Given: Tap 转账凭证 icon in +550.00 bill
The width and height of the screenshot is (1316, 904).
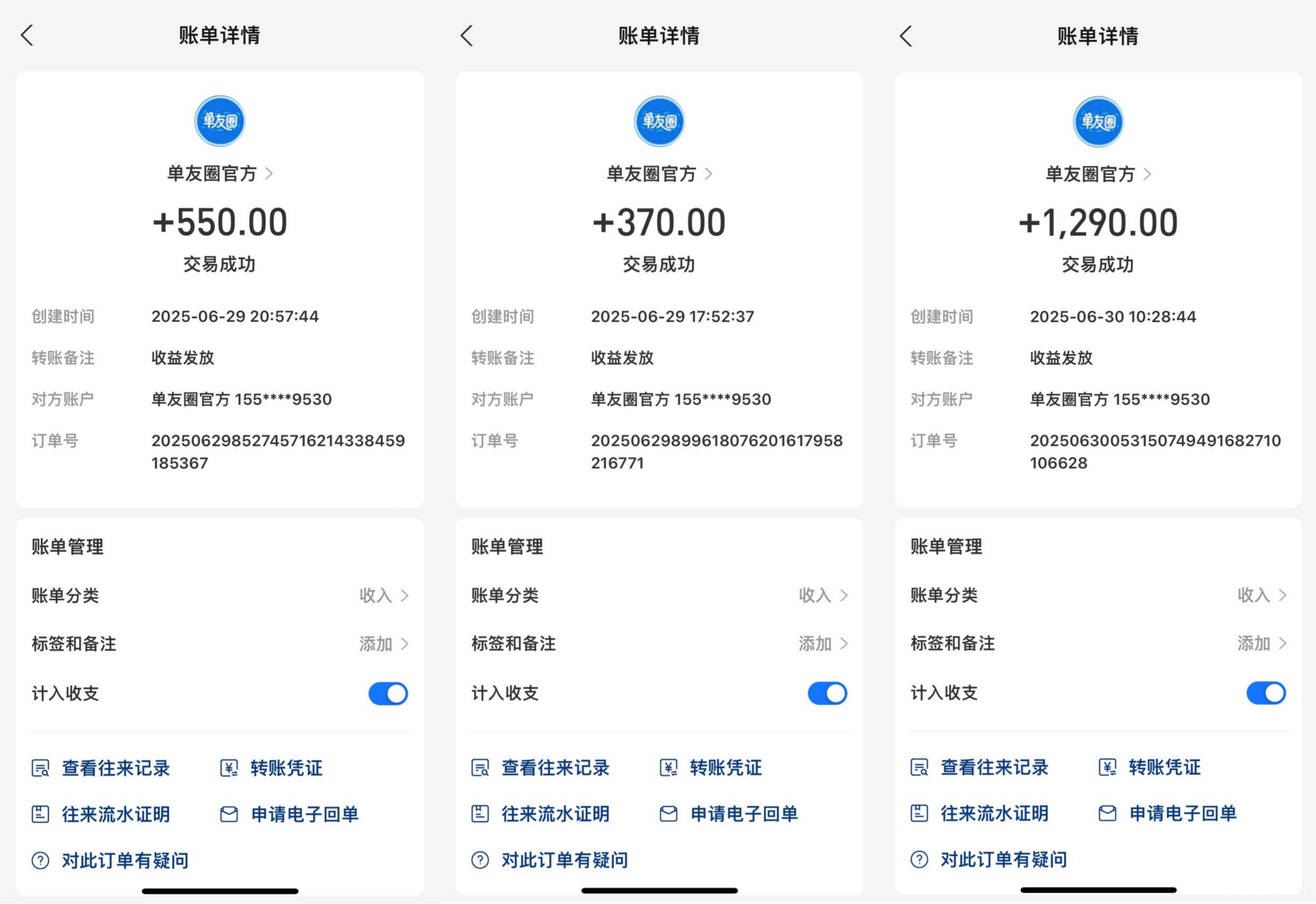Looking at the screenshot, I should [229, 768].
